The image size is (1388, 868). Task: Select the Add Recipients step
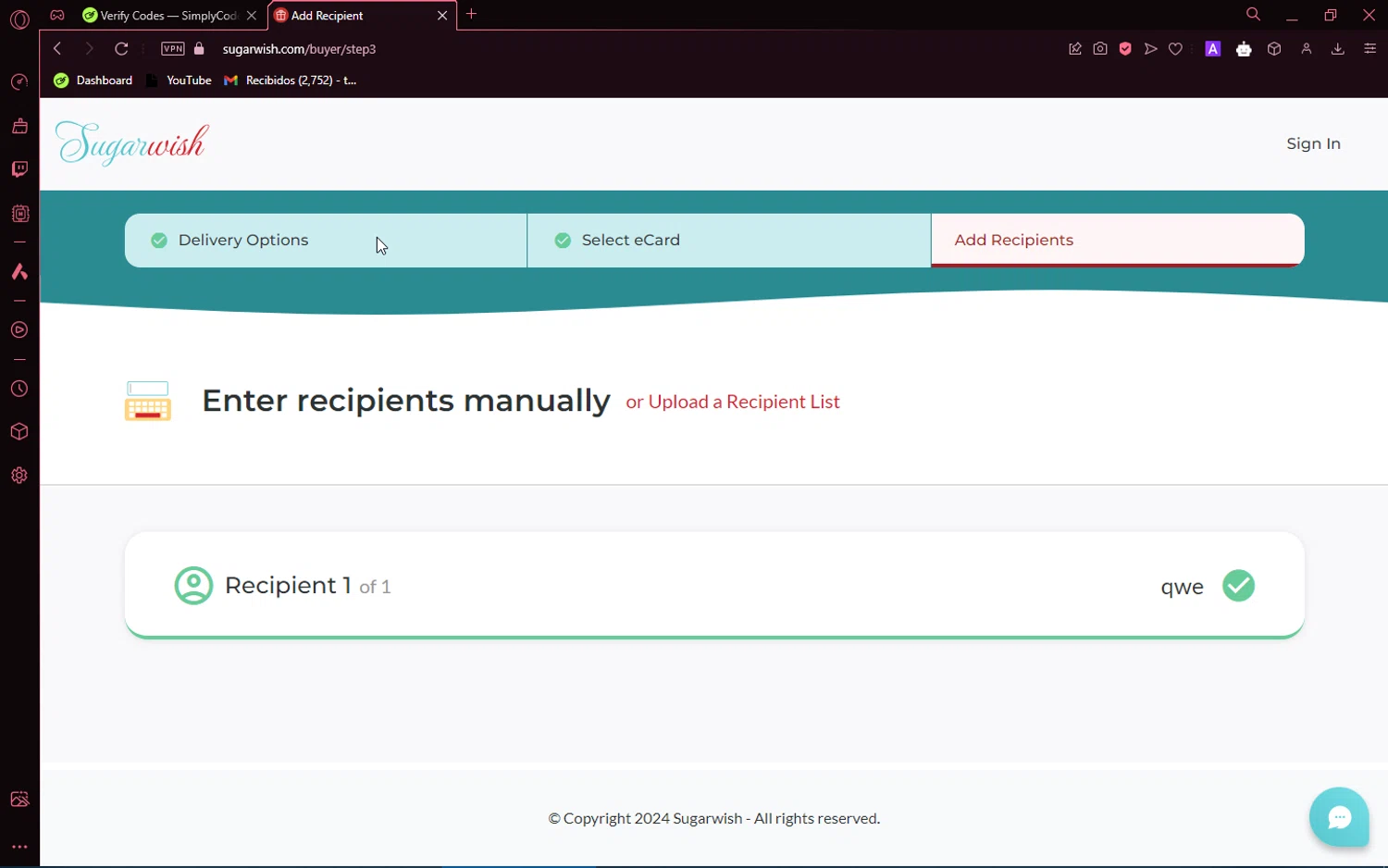(1118, 241)
